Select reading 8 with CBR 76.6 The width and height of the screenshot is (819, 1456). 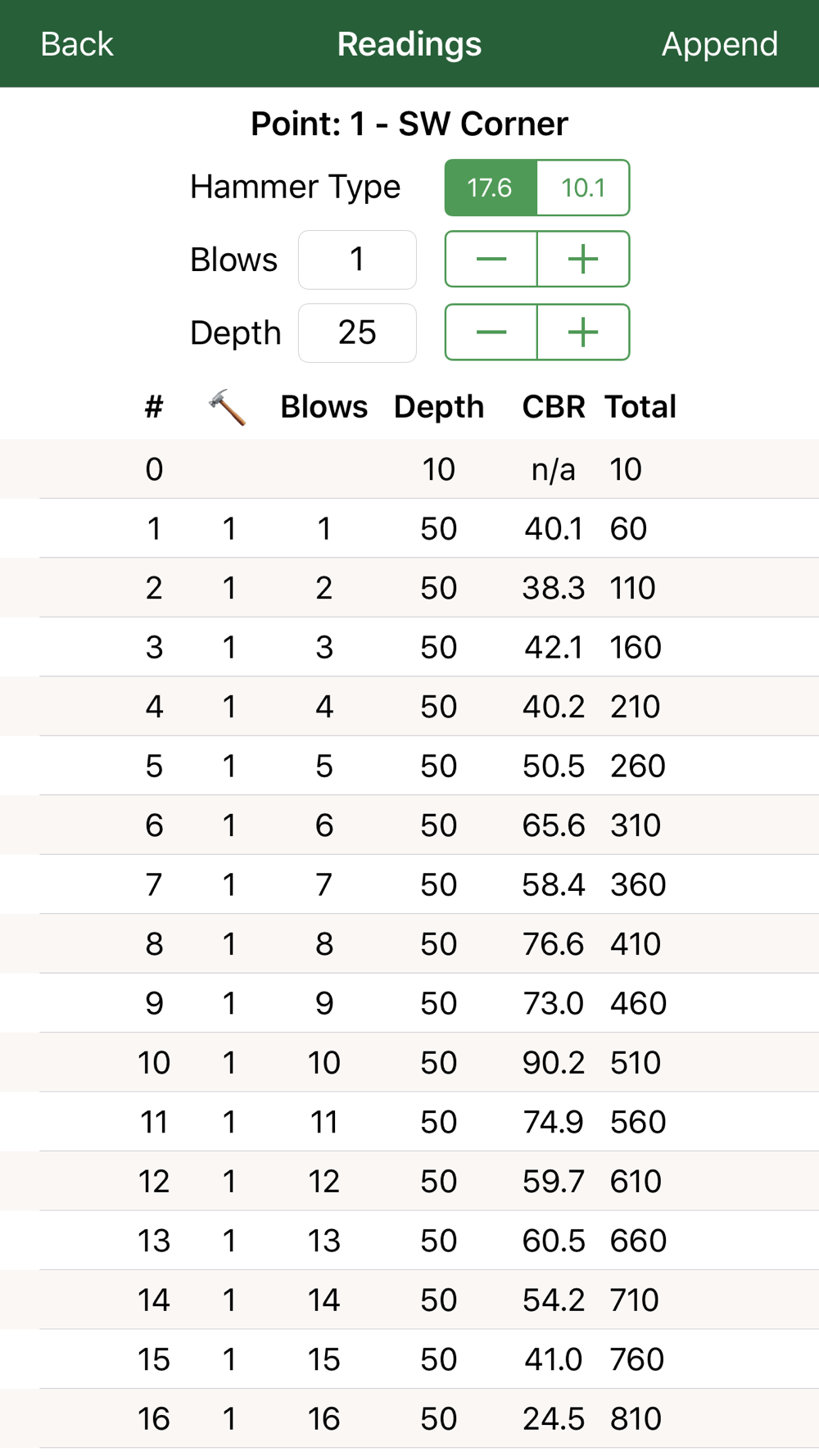pos(409,943)
